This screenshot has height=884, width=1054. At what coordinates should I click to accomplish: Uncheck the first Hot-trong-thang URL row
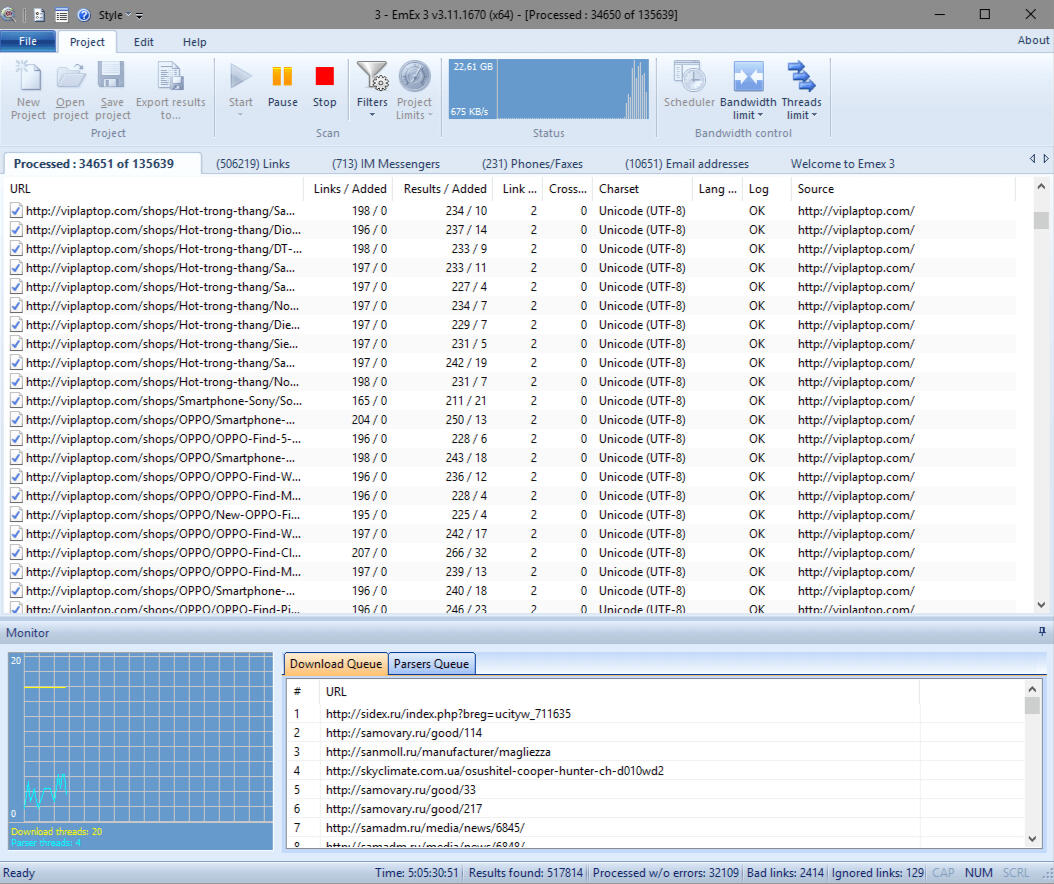(14, 210)
